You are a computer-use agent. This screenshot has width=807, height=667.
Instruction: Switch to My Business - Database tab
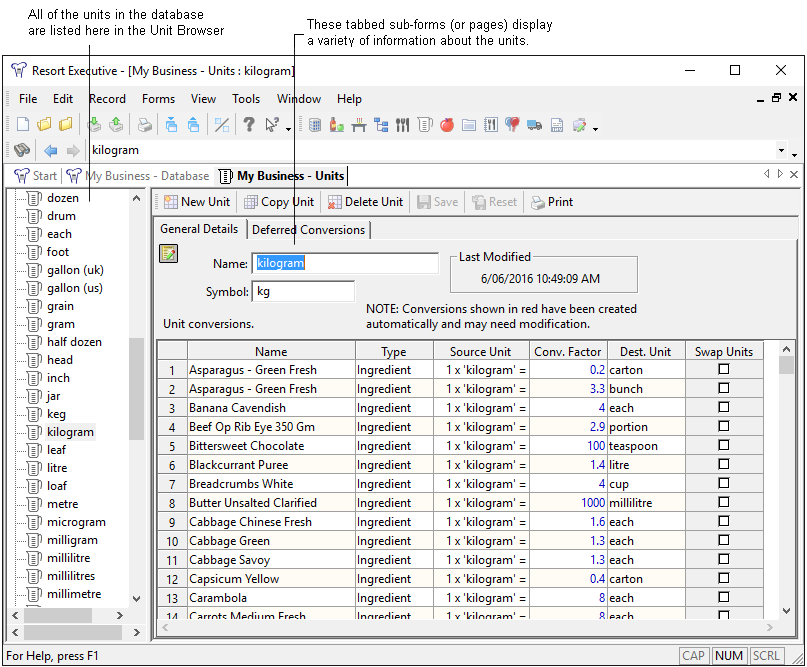point(138,176)
